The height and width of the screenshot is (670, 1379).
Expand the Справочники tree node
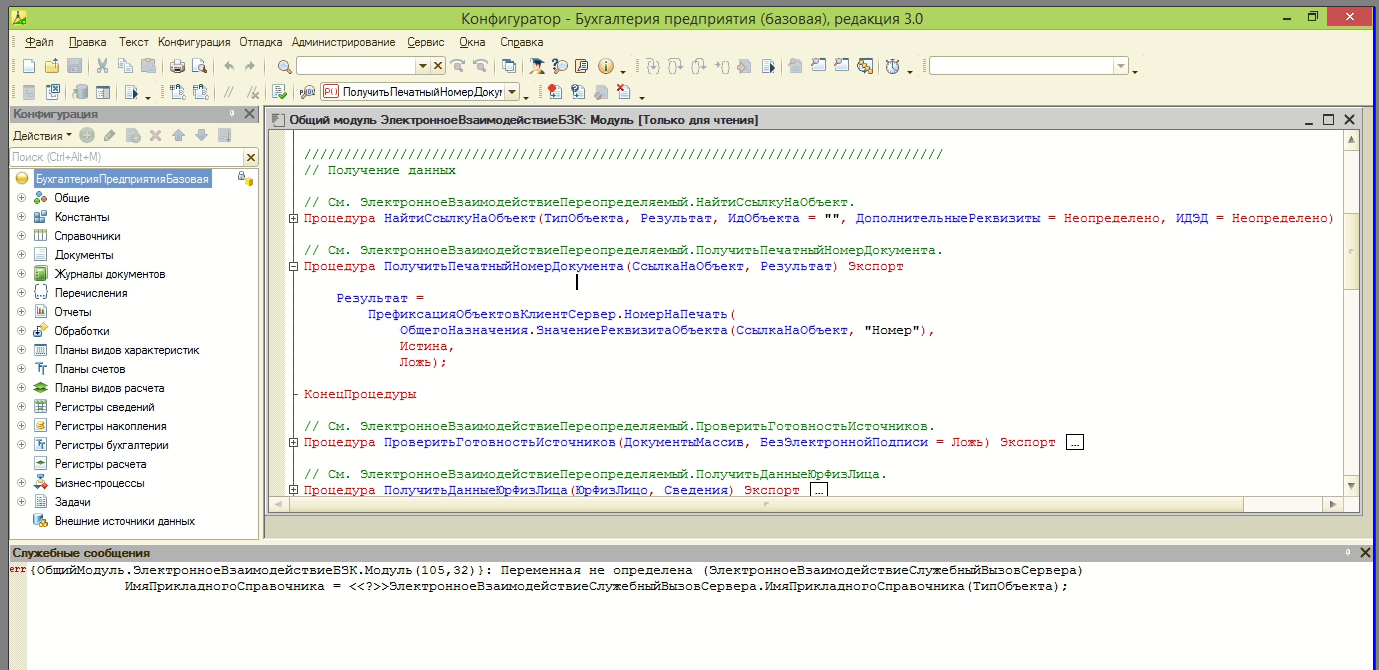tap(21, 236)
